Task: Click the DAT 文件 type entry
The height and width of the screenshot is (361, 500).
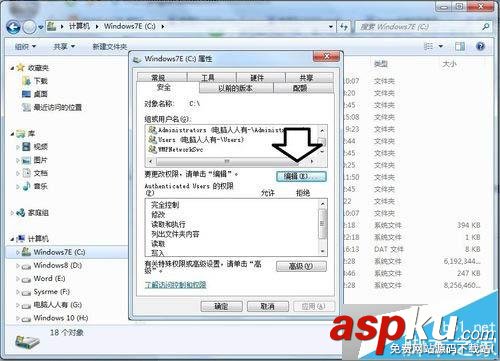Action: tap(389, 249)
